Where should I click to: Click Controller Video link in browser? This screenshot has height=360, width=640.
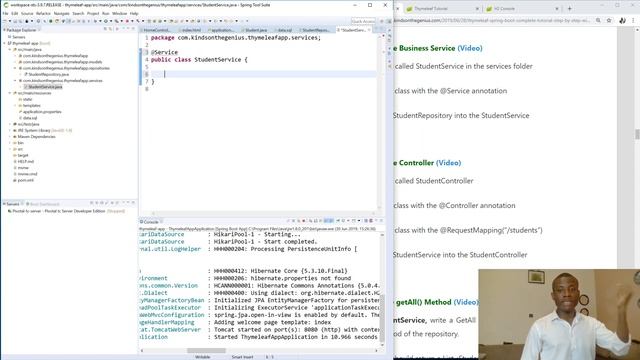[448, 163]
